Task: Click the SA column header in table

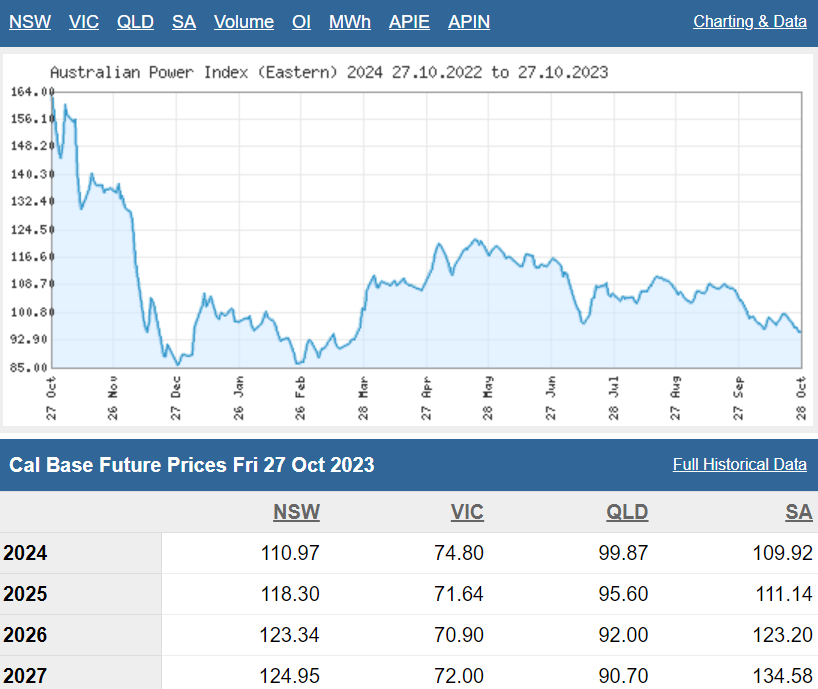Action: (x=799, y=512)
